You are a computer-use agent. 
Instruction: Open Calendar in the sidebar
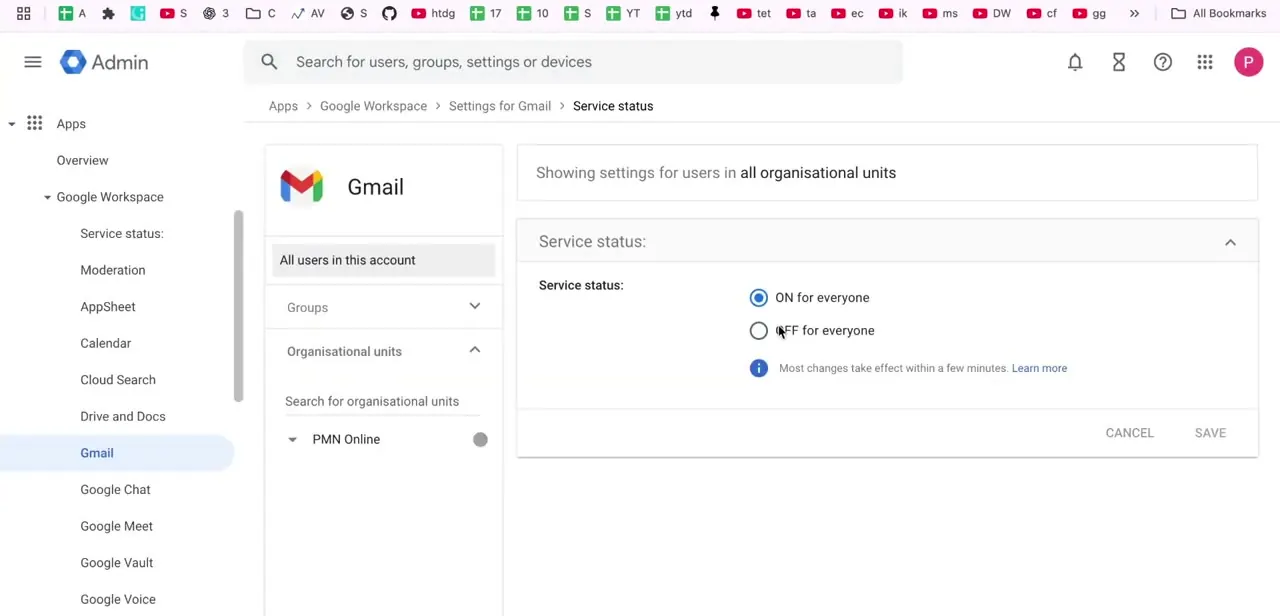[106, 343]
